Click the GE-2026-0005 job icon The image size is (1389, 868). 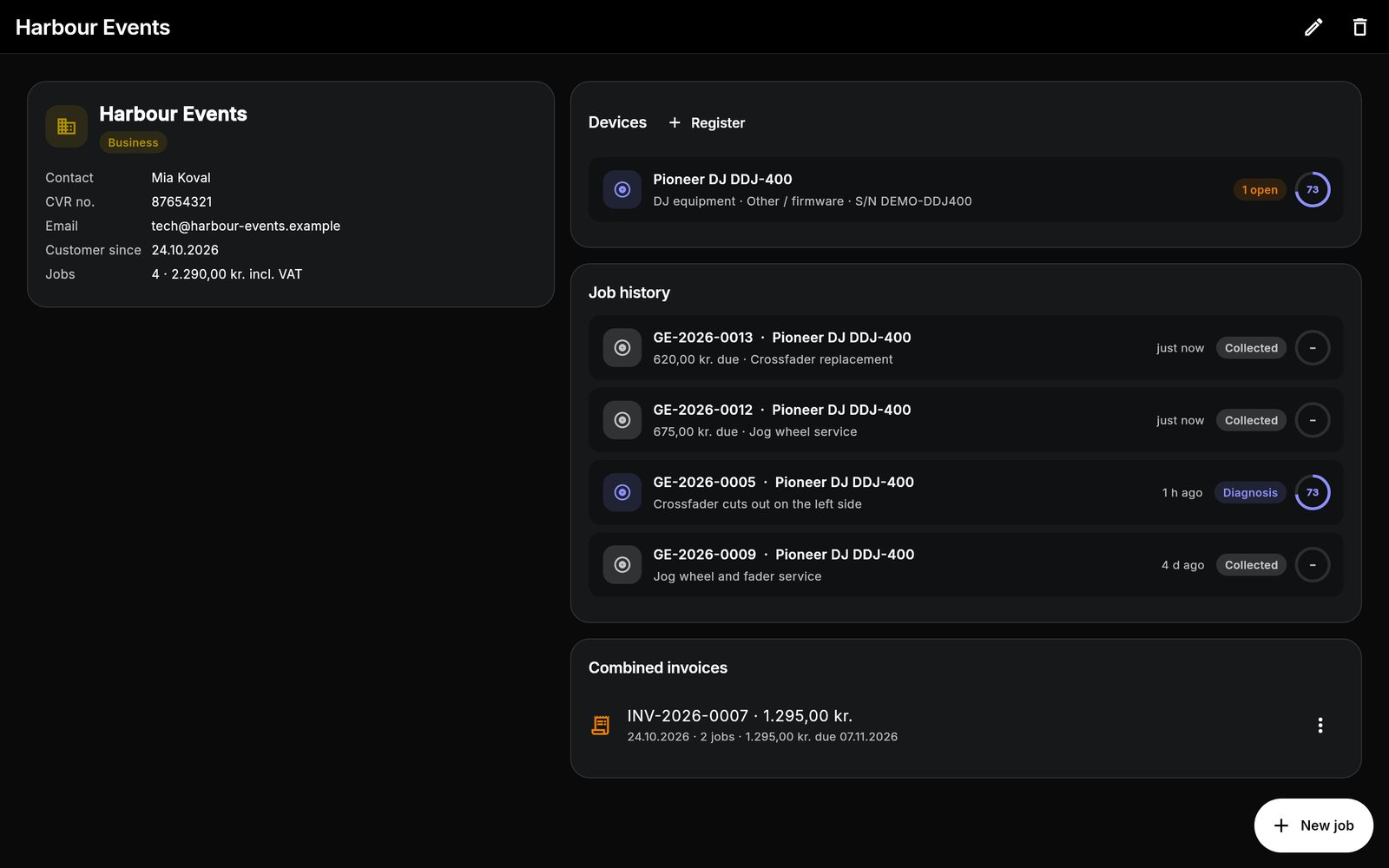coord(622,492)
